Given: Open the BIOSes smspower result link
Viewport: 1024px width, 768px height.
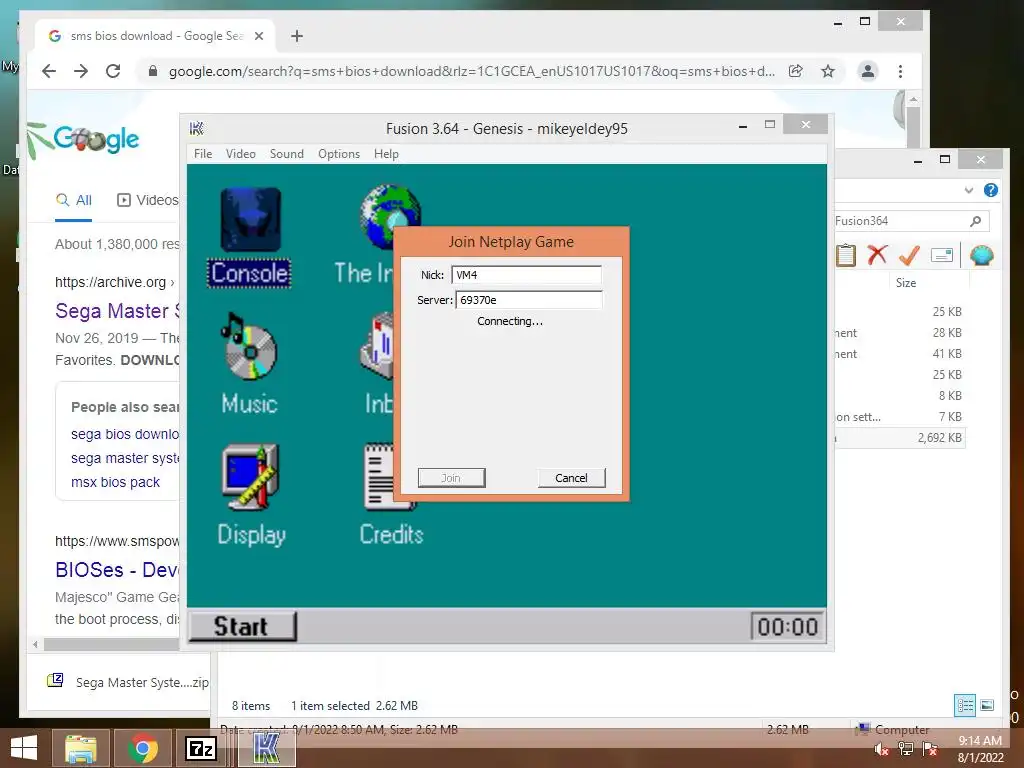Looking at the screenshot, I should coord(118,569).
